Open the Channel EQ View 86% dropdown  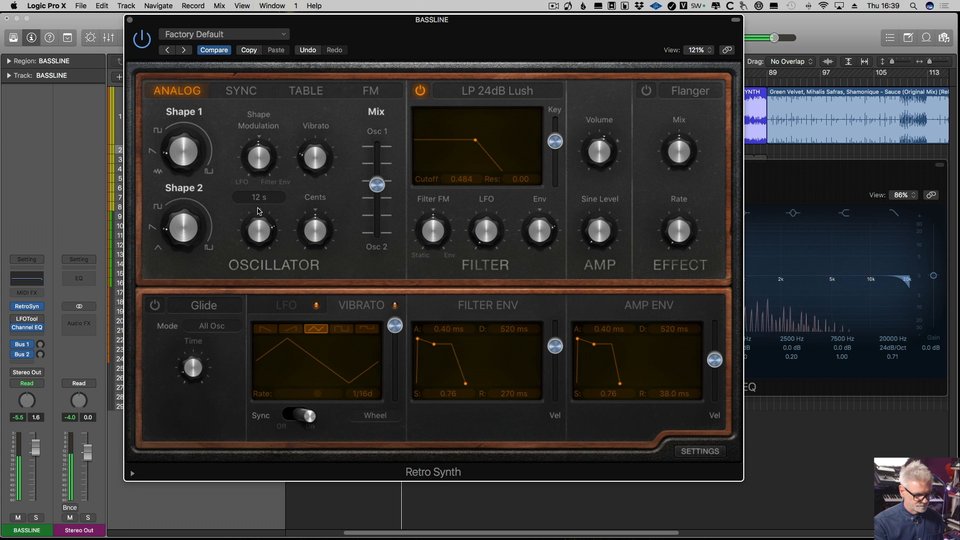[x=904, y=195]
